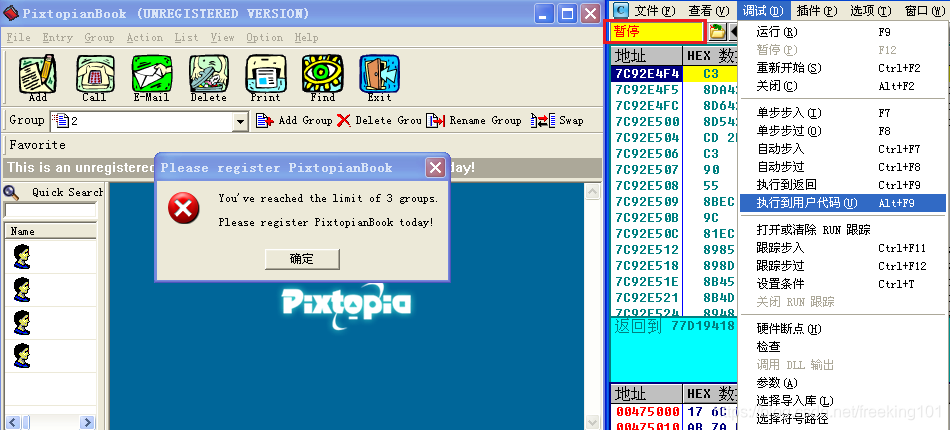Click the Quick Search magnifier icon
The width and height of the screenshot is (950, 430).
pyautogui.click(x=11, y=192)
